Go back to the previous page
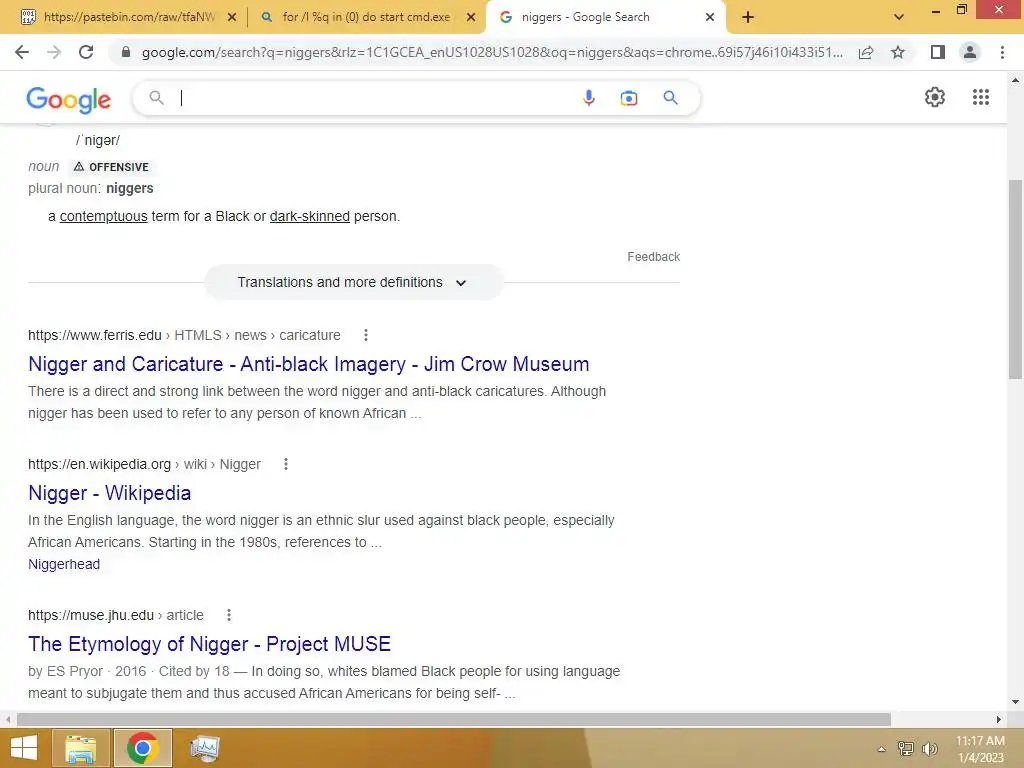This screenshot has width=1024, height=768. [x=22, y=52]
